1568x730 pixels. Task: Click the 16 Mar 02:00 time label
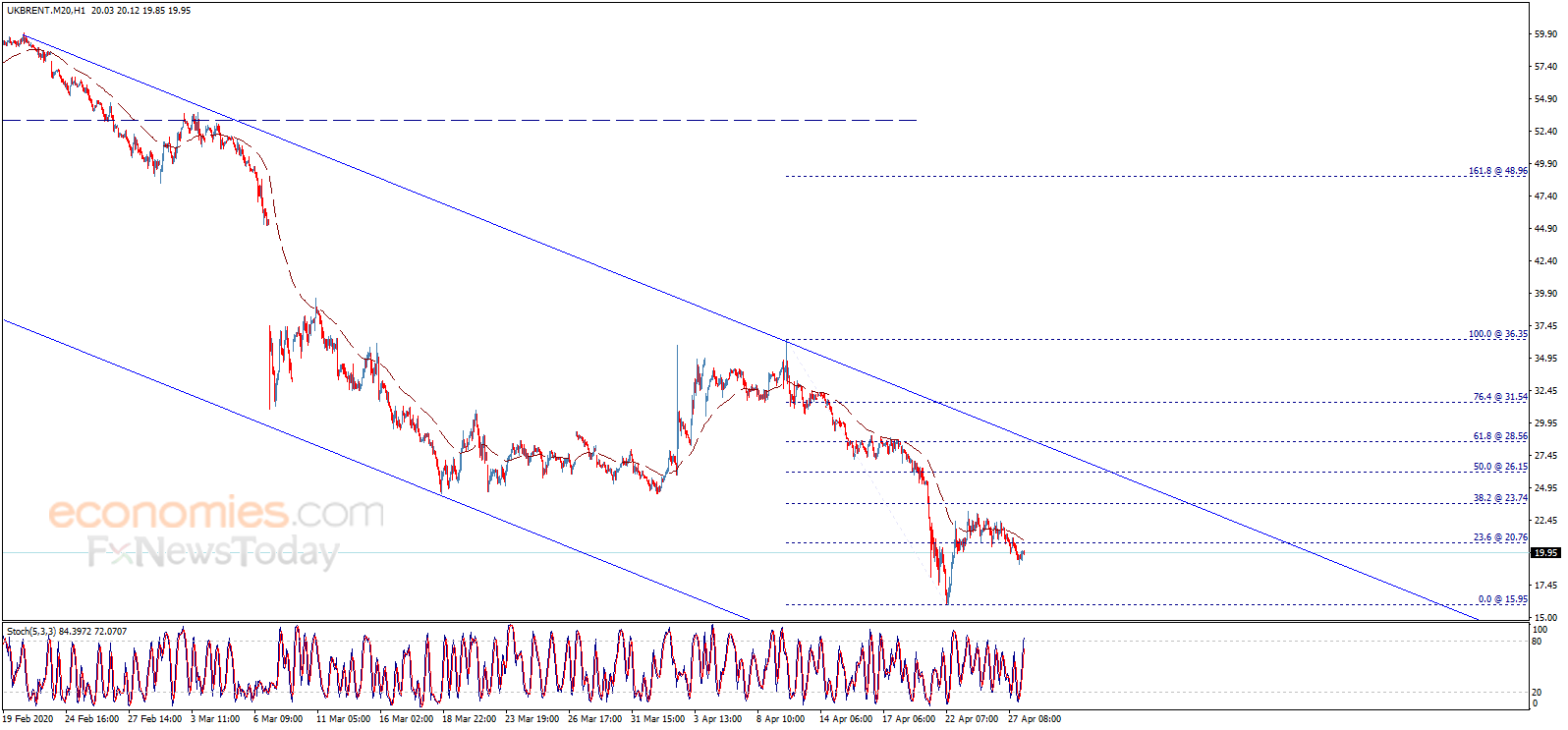pyautogui.click(x=406, y=719)
